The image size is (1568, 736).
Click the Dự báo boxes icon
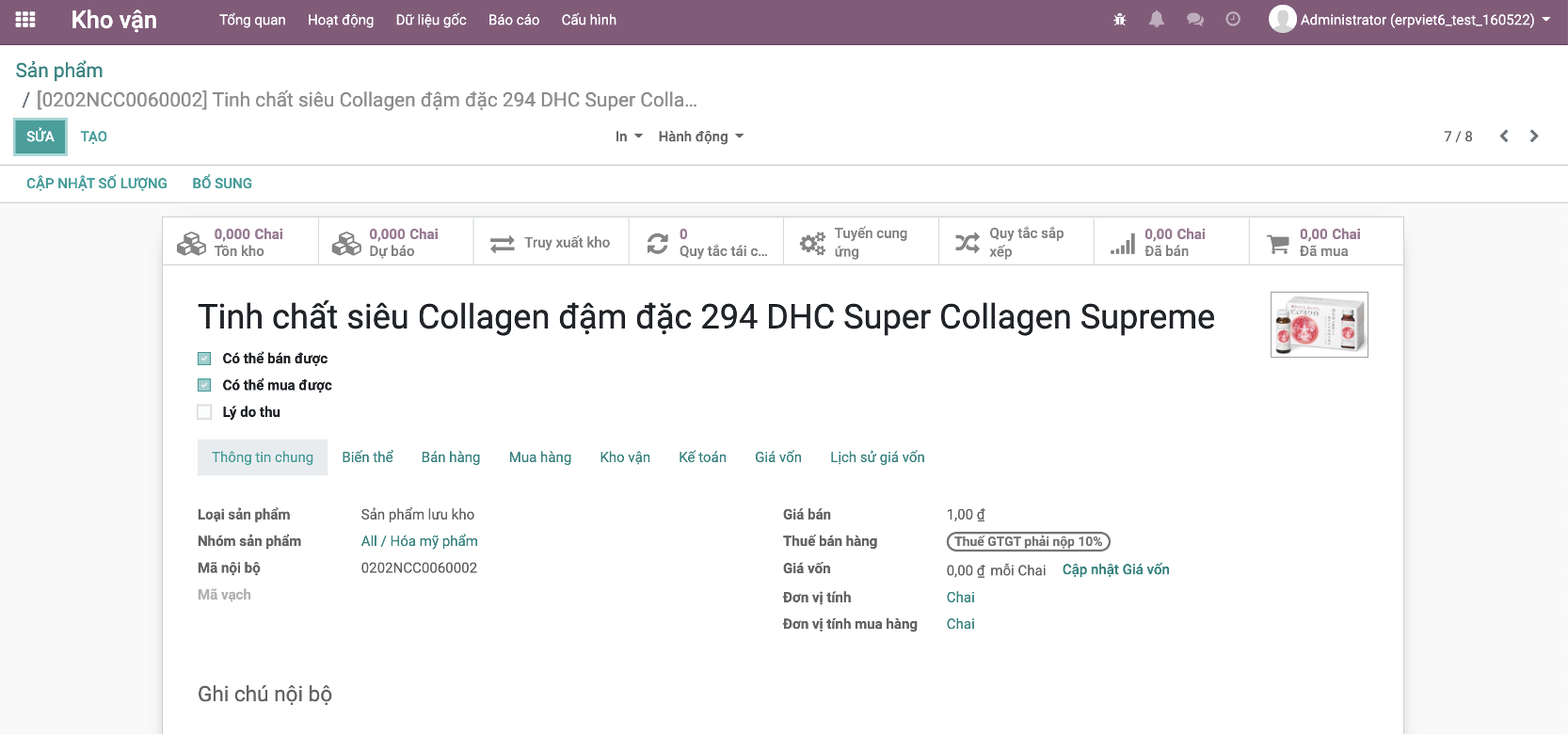346,243
